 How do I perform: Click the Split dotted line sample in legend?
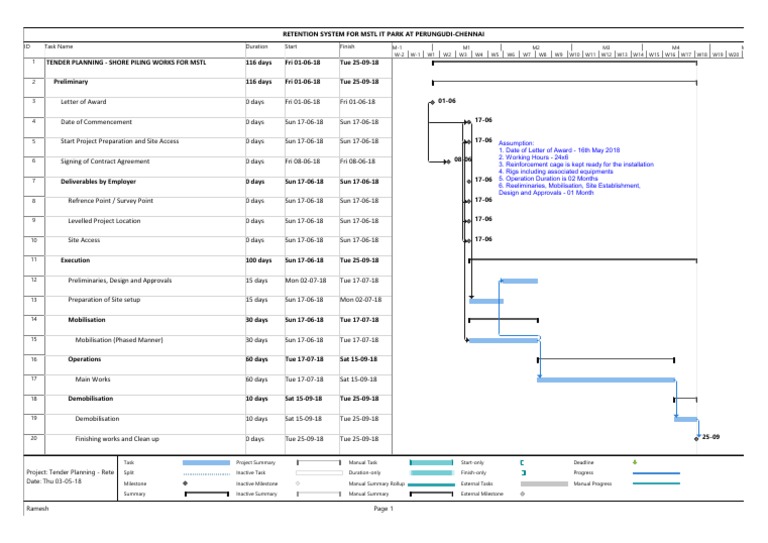(206, 474)
